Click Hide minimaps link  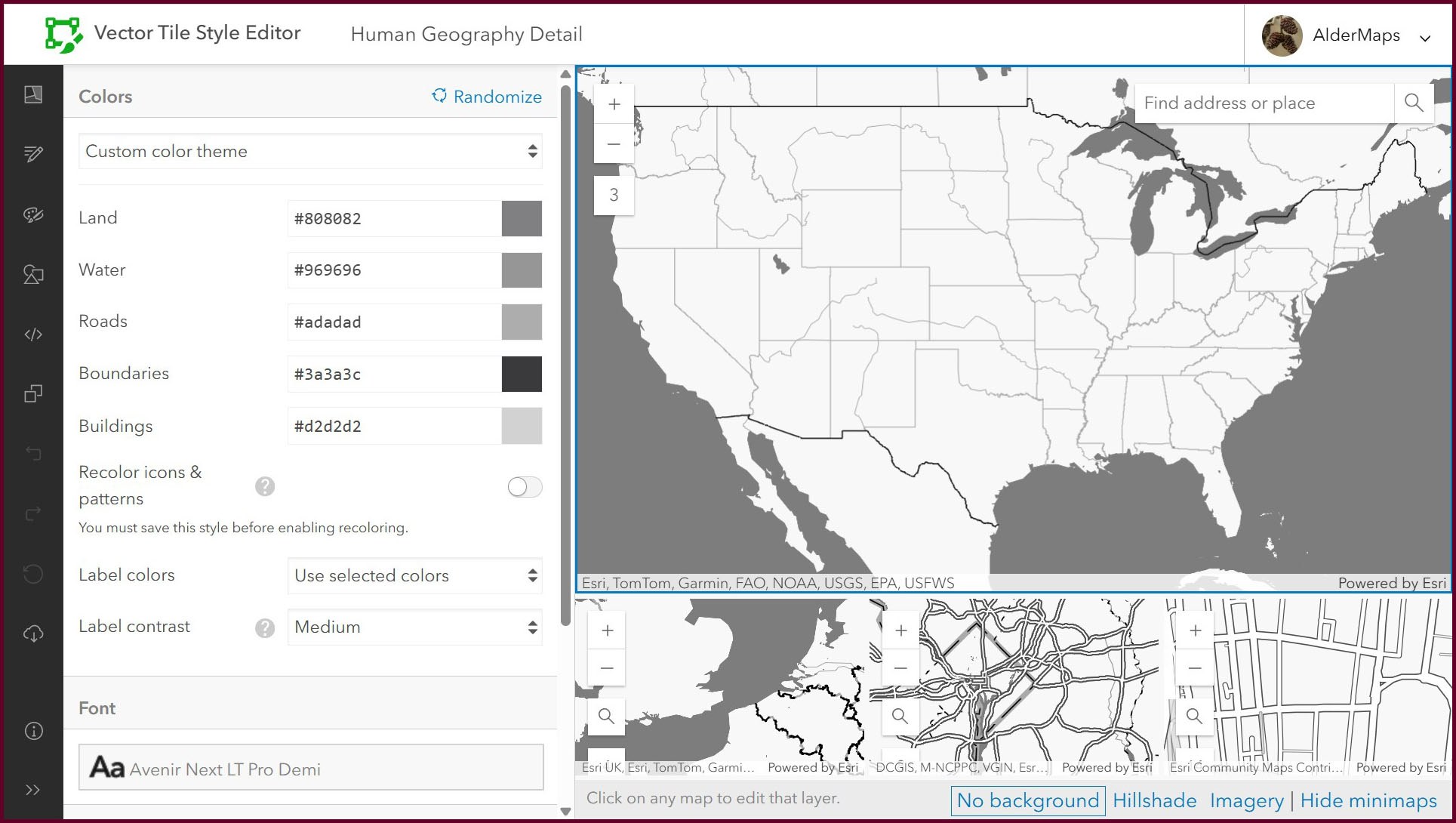click(1368, 800)
